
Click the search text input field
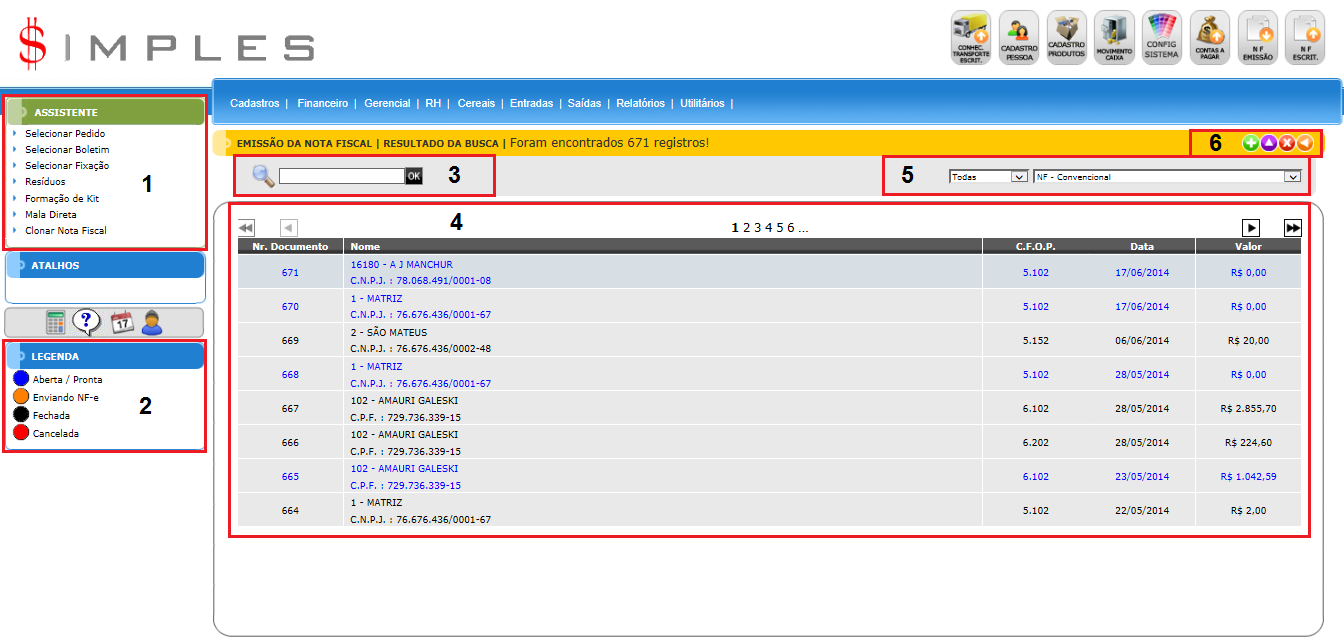click(341, 176)
